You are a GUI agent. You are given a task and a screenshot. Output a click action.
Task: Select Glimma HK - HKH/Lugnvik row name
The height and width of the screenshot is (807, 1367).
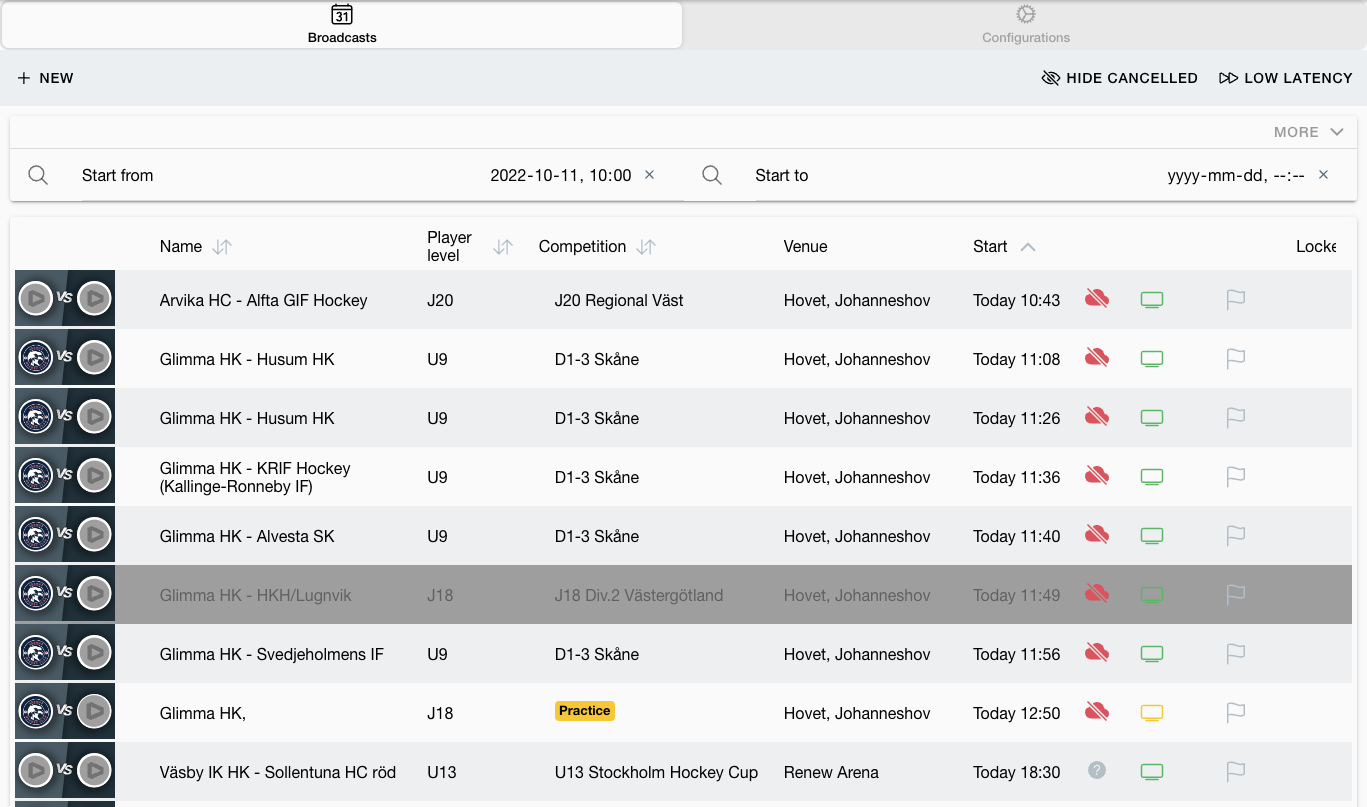[x=256, y=595]
